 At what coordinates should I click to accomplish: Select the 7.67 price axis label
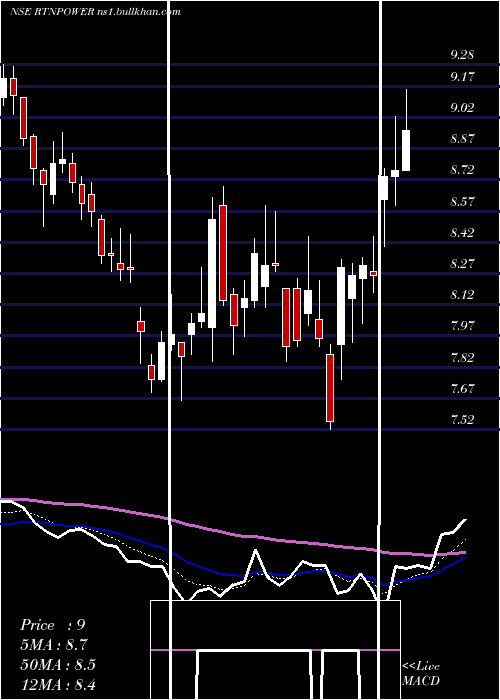462,388
